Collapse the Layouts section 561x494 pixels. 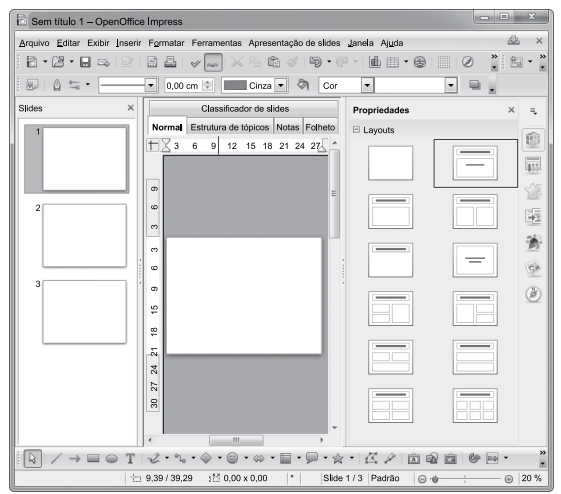point(356,130)
